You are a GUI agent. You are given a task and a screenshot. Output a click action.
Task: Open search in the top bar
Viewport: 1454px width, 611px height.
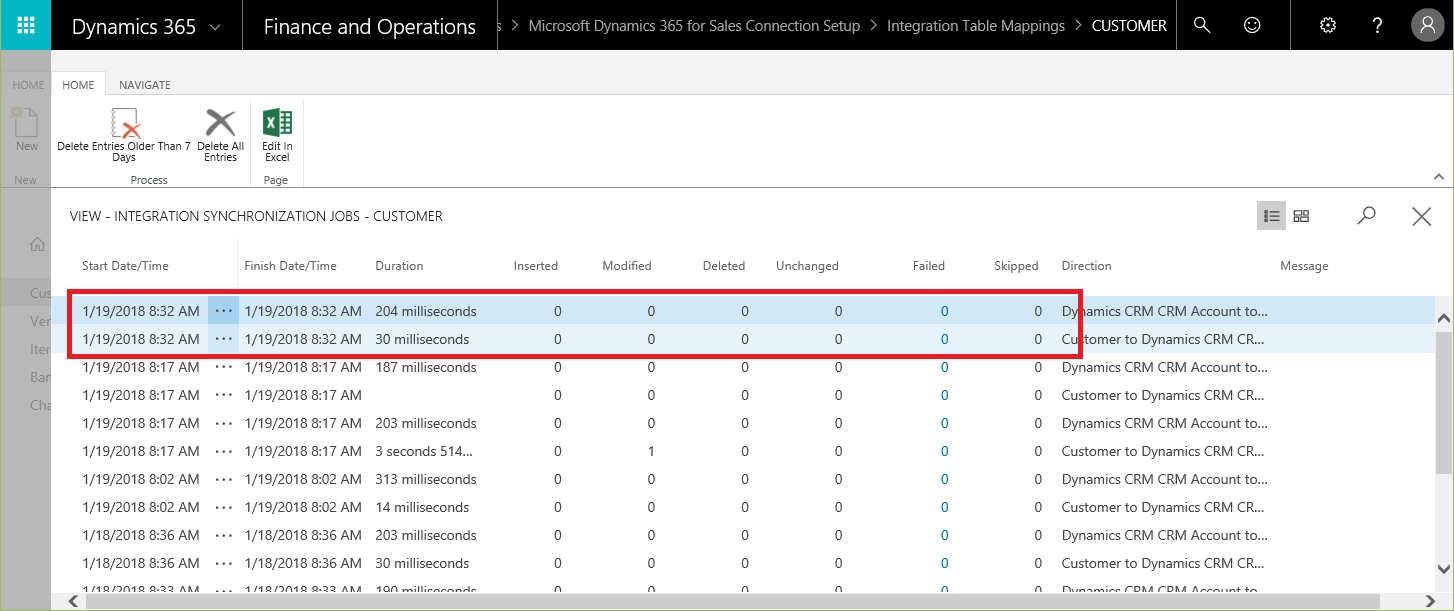(1202, 25)
